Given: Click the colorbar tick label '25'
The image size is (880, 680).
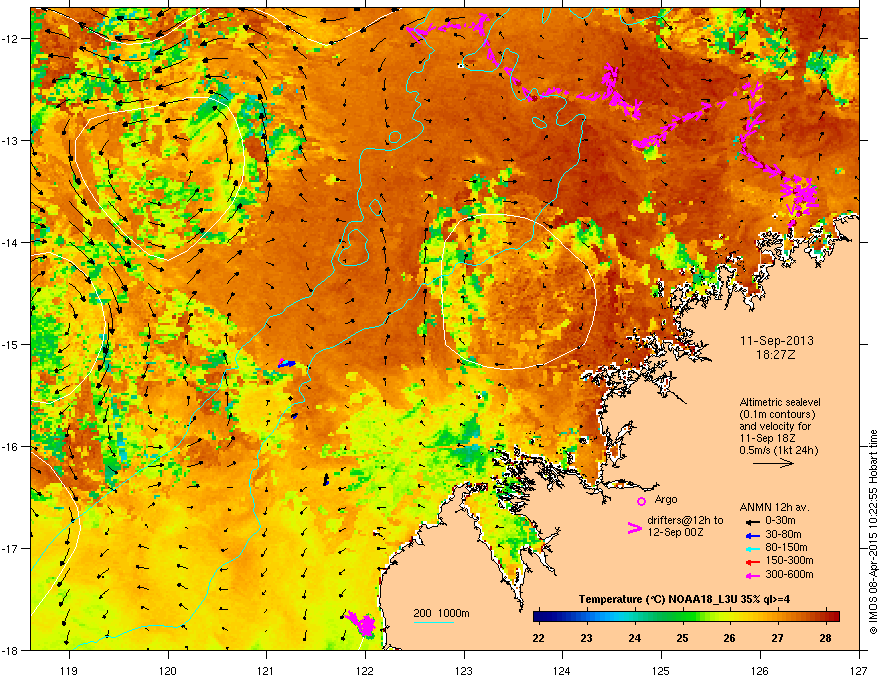Looking at the screenshot, I should (682, 638).
